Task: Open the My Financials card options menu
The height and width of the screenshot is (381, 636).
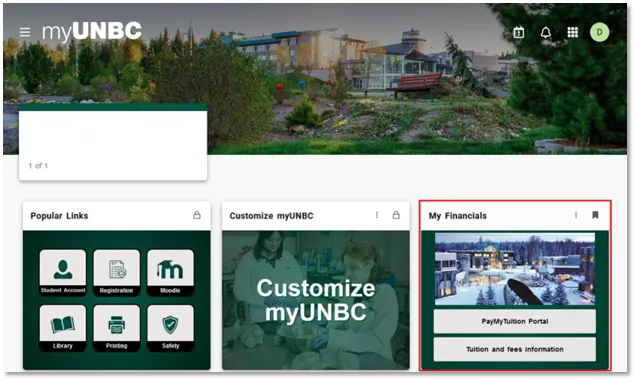Action: pos(576,215)
